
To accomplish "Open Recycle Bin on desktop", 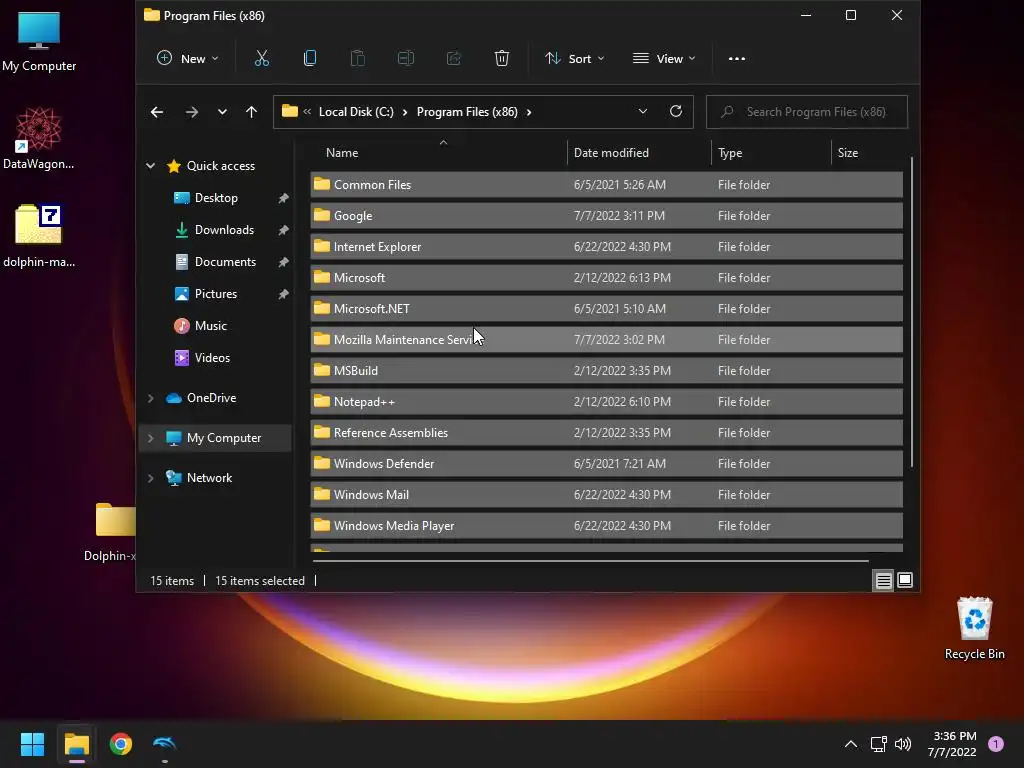I will click(x=974, y=628).
